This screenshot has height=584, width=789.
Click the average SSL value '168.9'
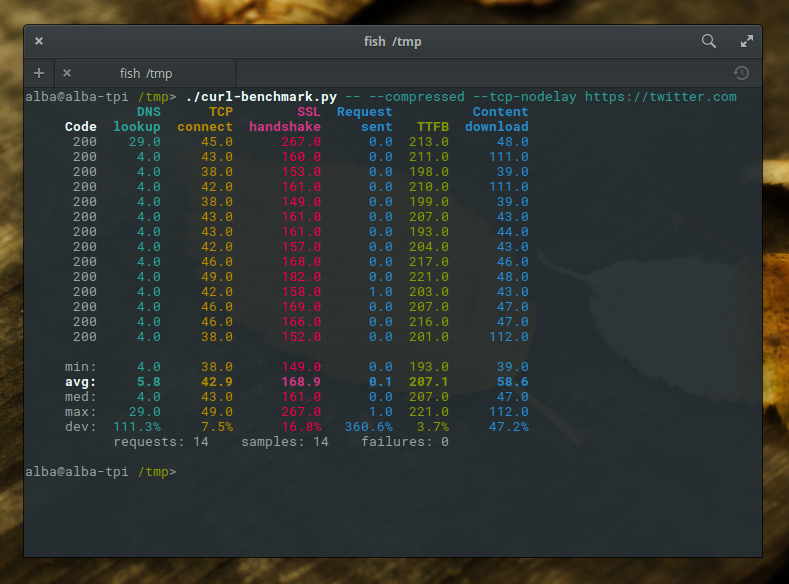pyautogui.click(x=301, y=382)
